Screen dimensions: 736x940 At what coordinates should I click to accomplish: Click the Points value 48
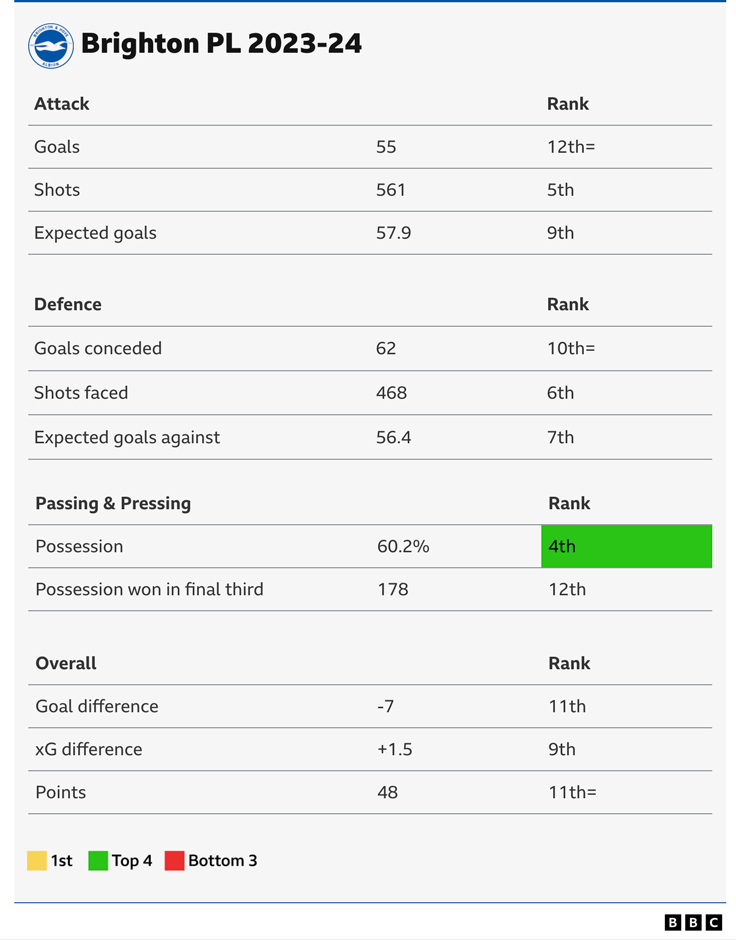(387, 793)
